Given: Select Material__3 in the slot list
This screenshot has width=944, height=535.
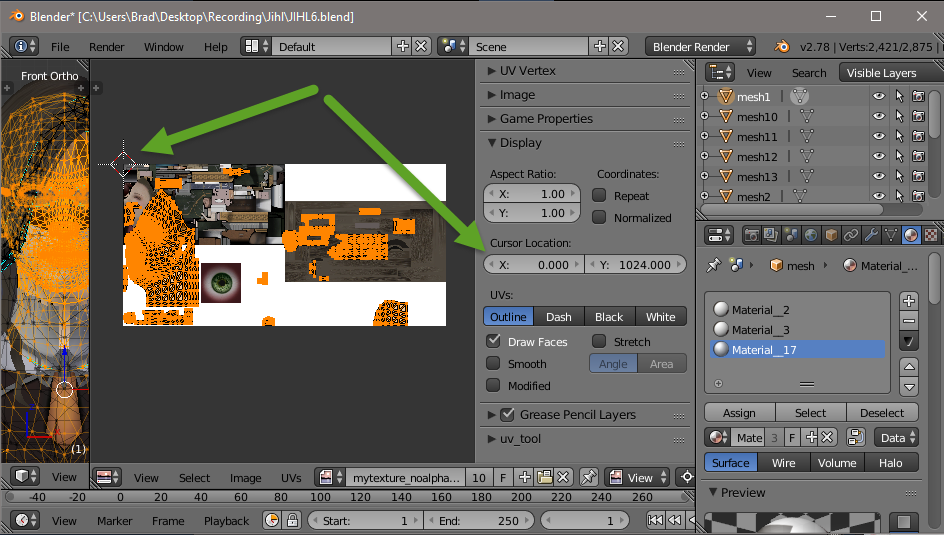Looking at the screenshot, I should point(797,330).
